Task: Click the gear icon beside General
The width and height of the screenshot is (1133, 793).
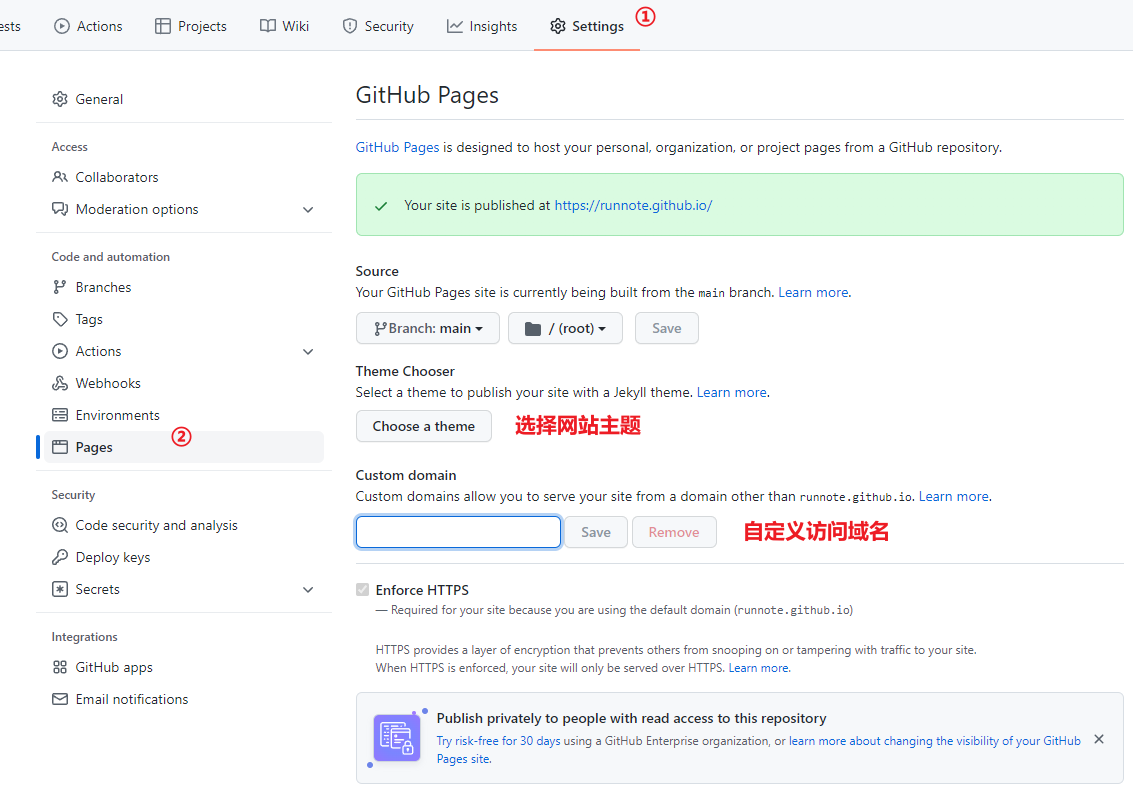Action: click(60, 99)
